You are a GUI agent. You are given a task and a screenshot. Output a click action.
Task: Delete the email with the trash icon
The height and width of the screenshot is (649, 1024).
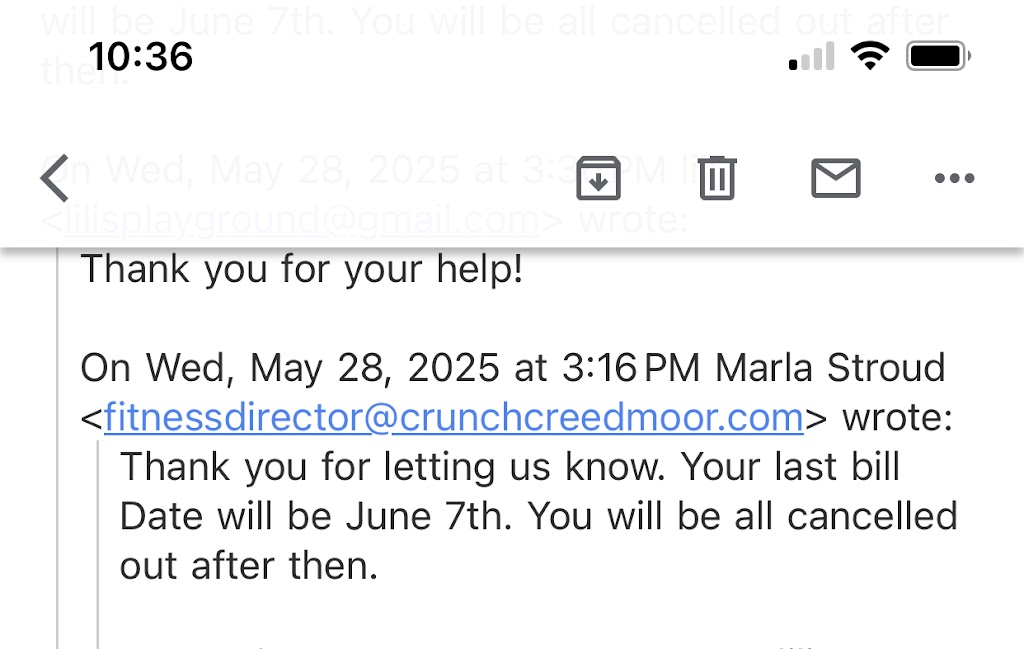(717, 178)
